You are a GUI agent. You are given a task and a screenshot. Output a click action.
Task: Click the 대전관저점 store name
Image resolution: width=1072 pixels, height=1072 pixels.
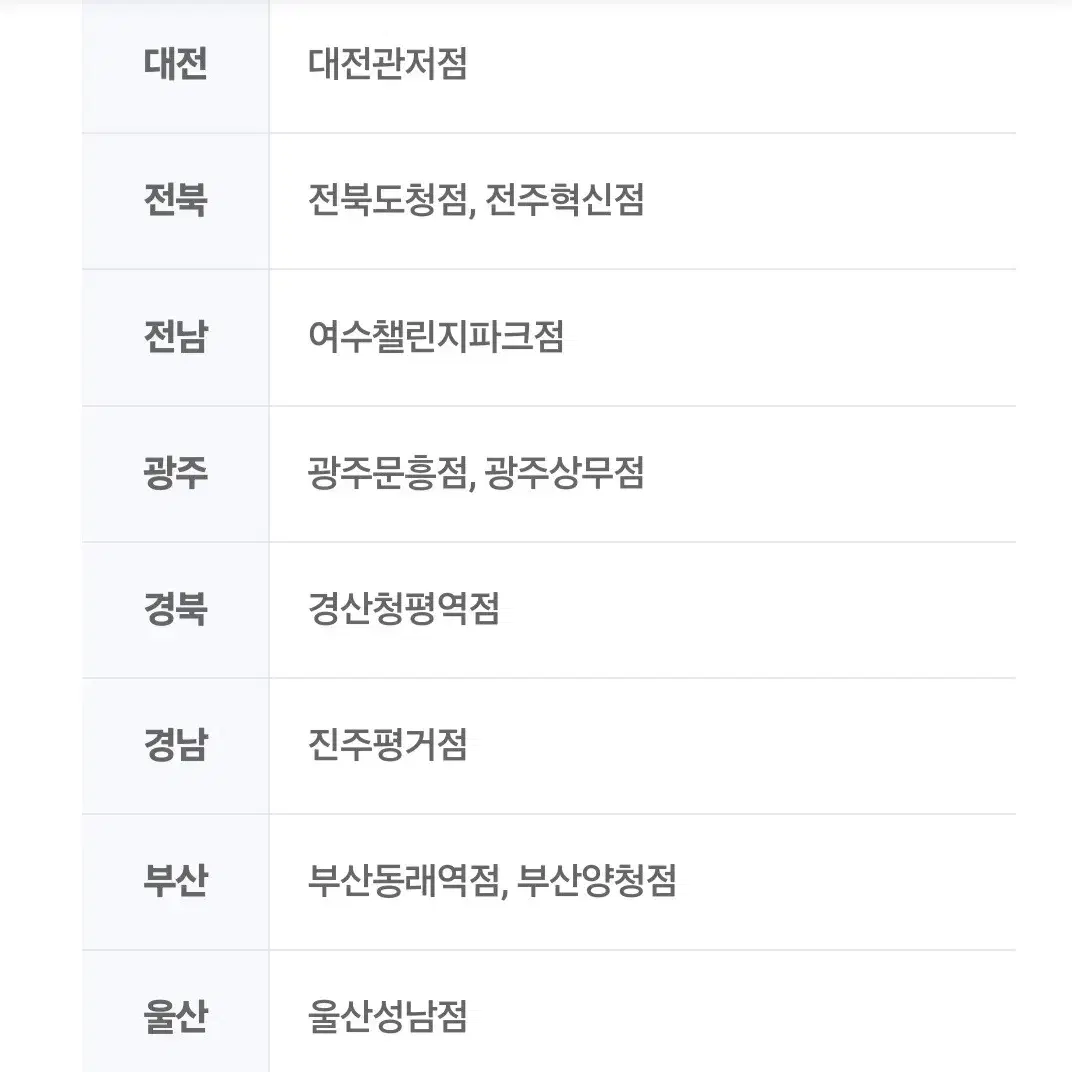[x=388, y=64]
